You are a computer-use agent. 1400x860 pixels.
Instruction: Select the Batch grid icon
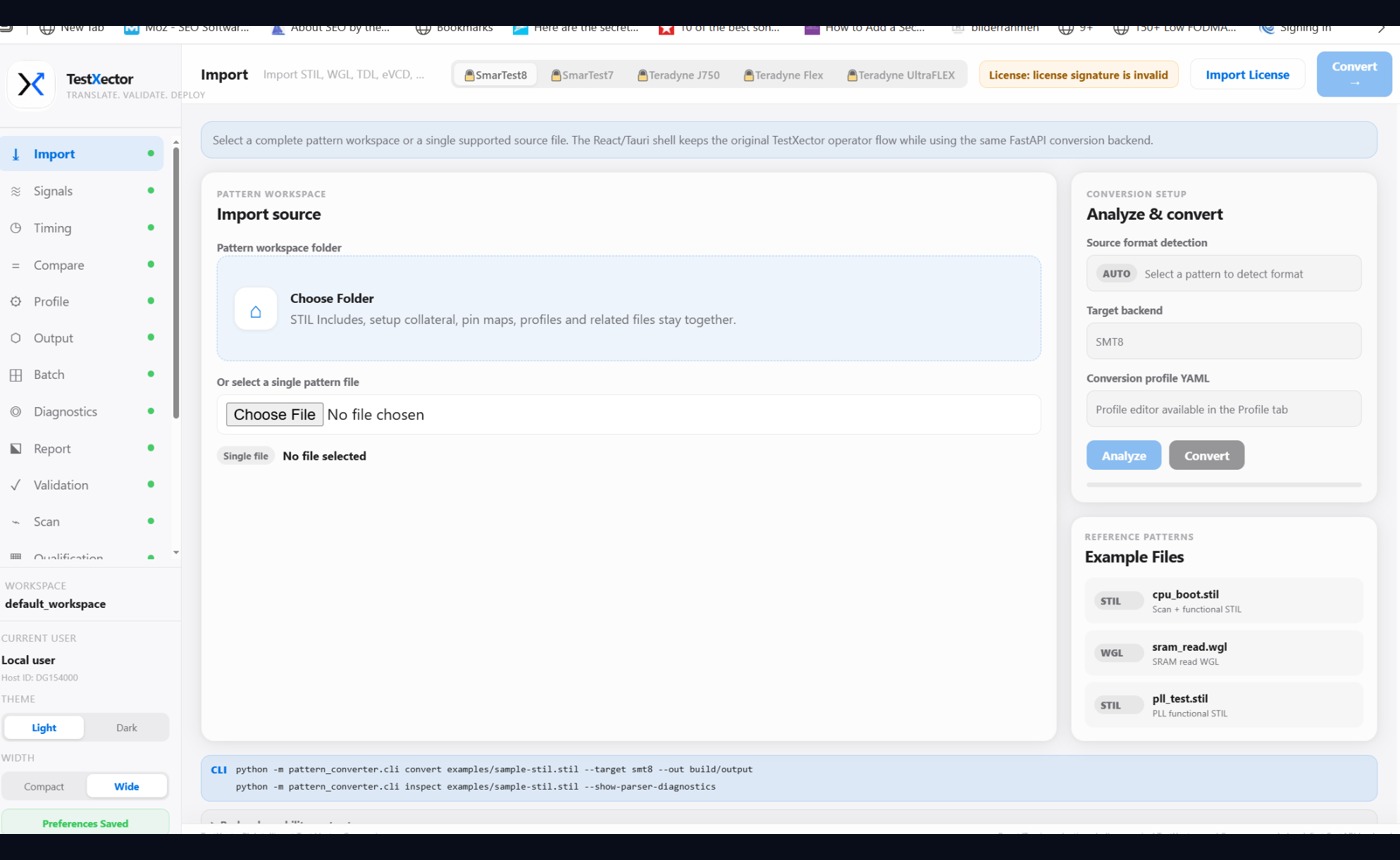(x=15, y=375)
